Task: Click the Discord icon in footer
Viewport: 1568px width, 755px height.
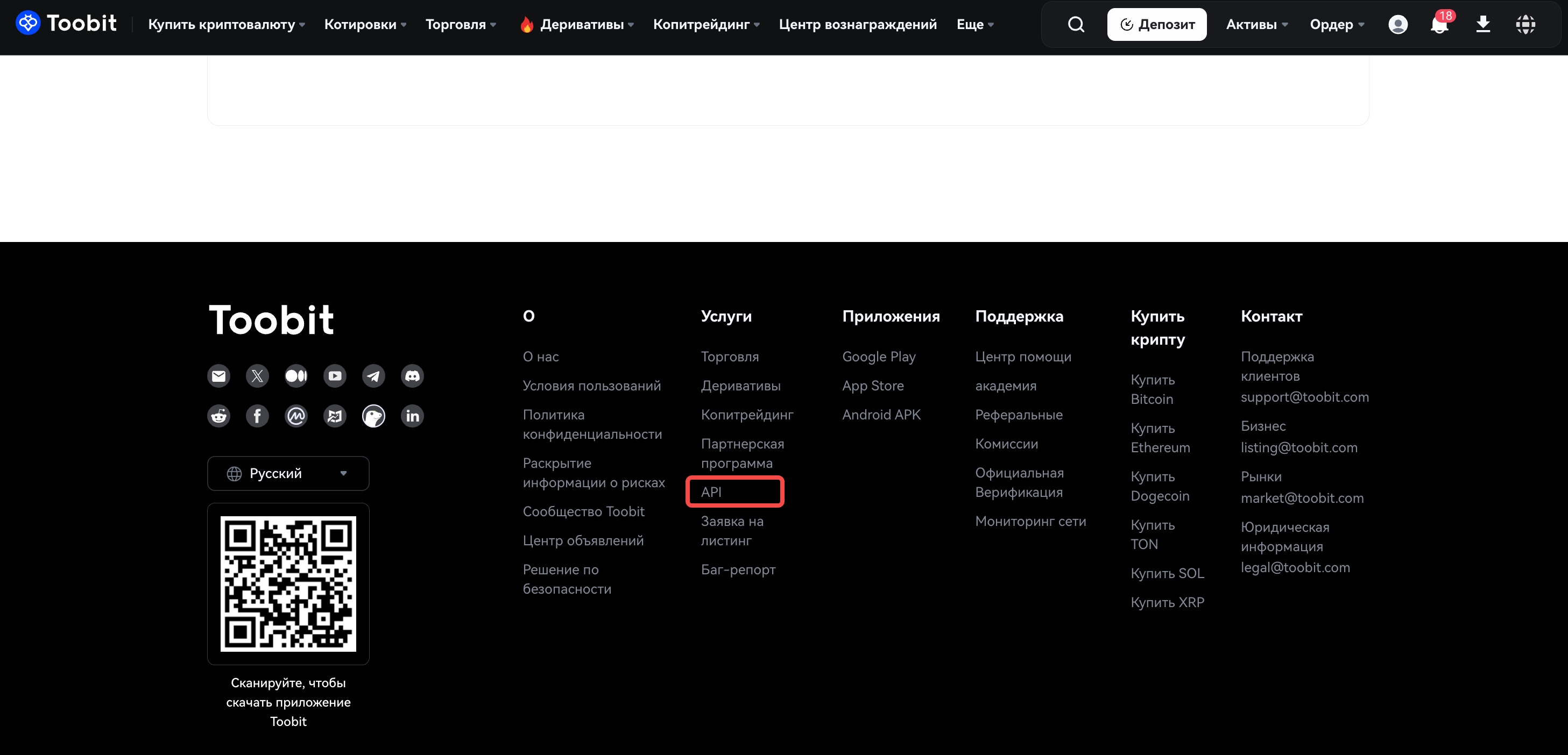Action: pos(412,376)
